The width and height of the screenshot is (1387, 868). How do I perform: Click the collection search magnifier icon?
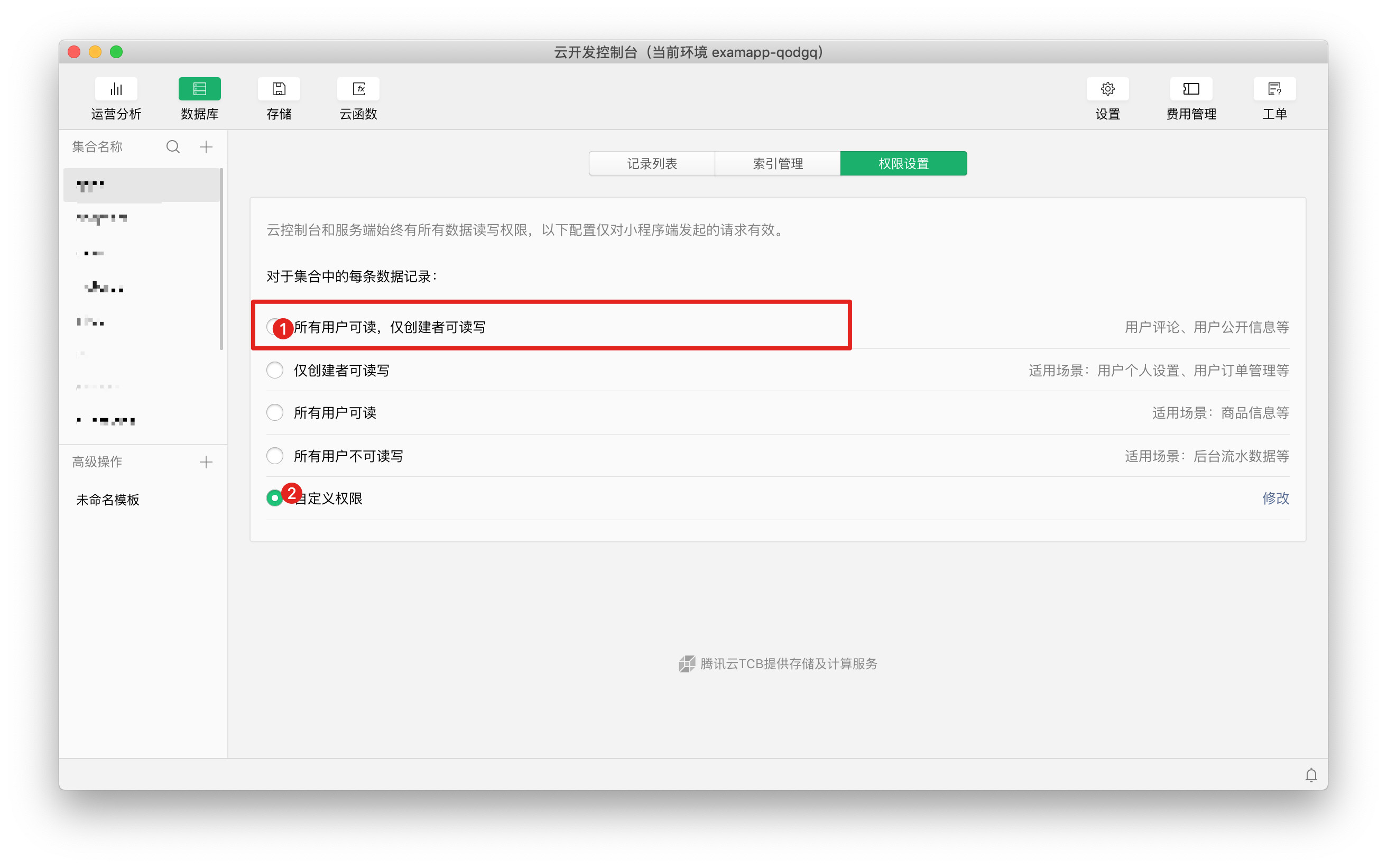pyautogui.click(x=173, y=147)
